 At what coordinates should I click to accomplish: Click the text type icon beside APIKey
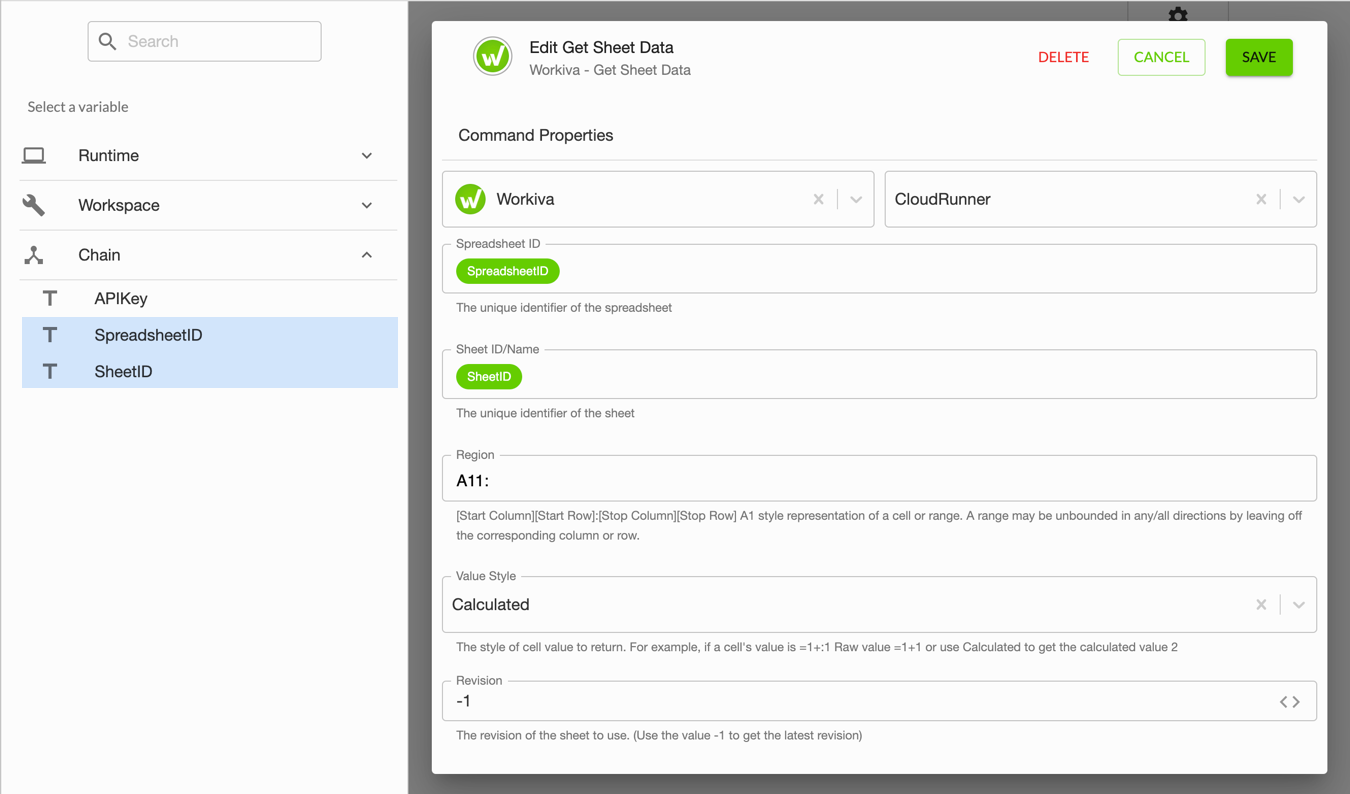point(50,298)
